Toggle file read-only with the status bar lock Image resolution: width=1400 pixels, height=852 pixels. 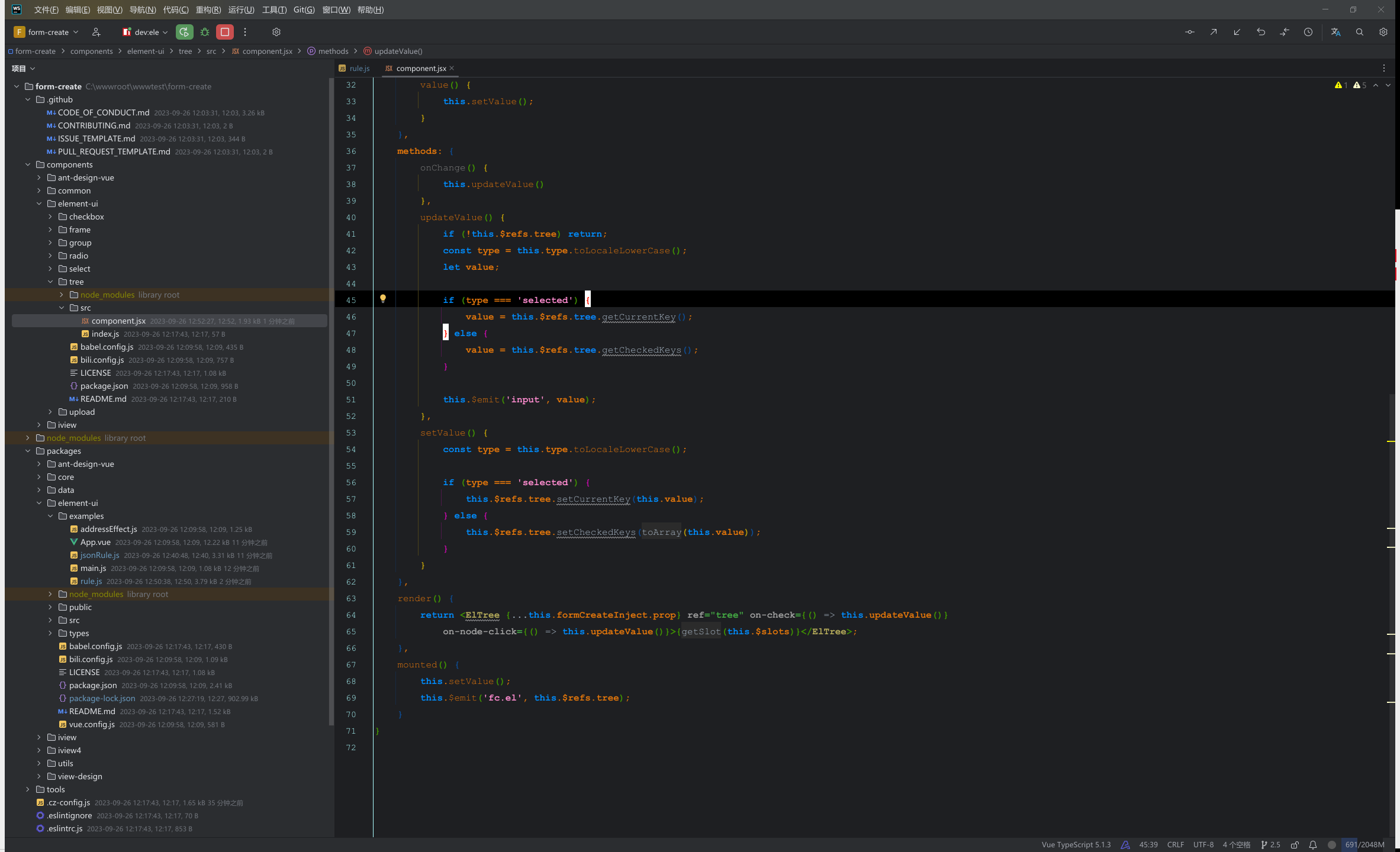[1294, 844]
